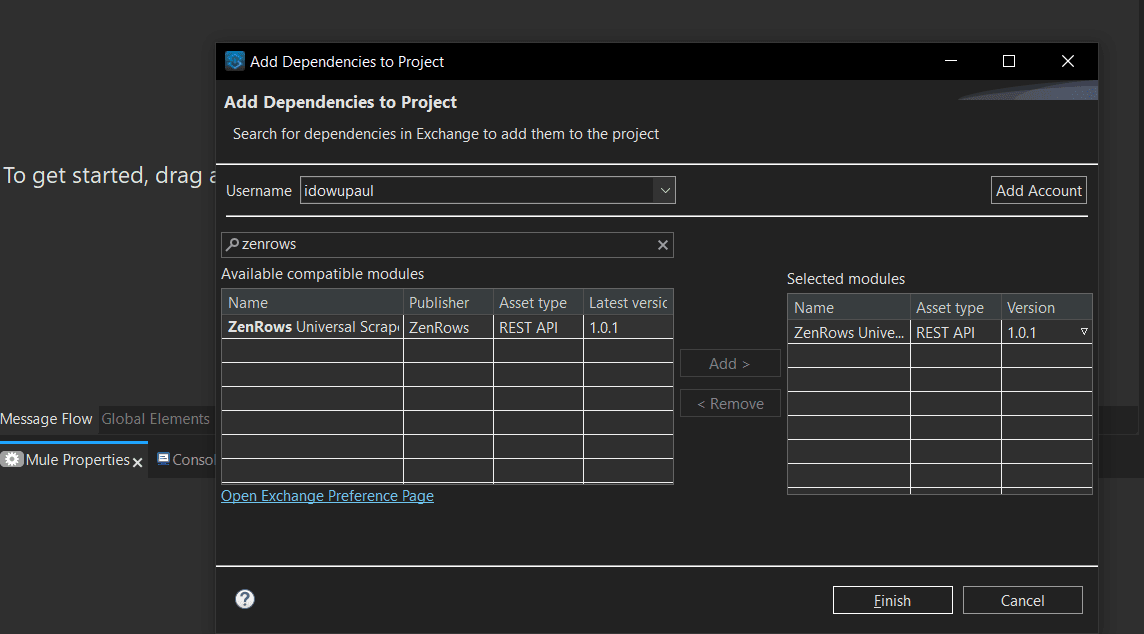This screenshot has width=1144, height=634.
Task: Expand the 1.0.1 version dropdown in Selected modules
Action: (1084, 332)
